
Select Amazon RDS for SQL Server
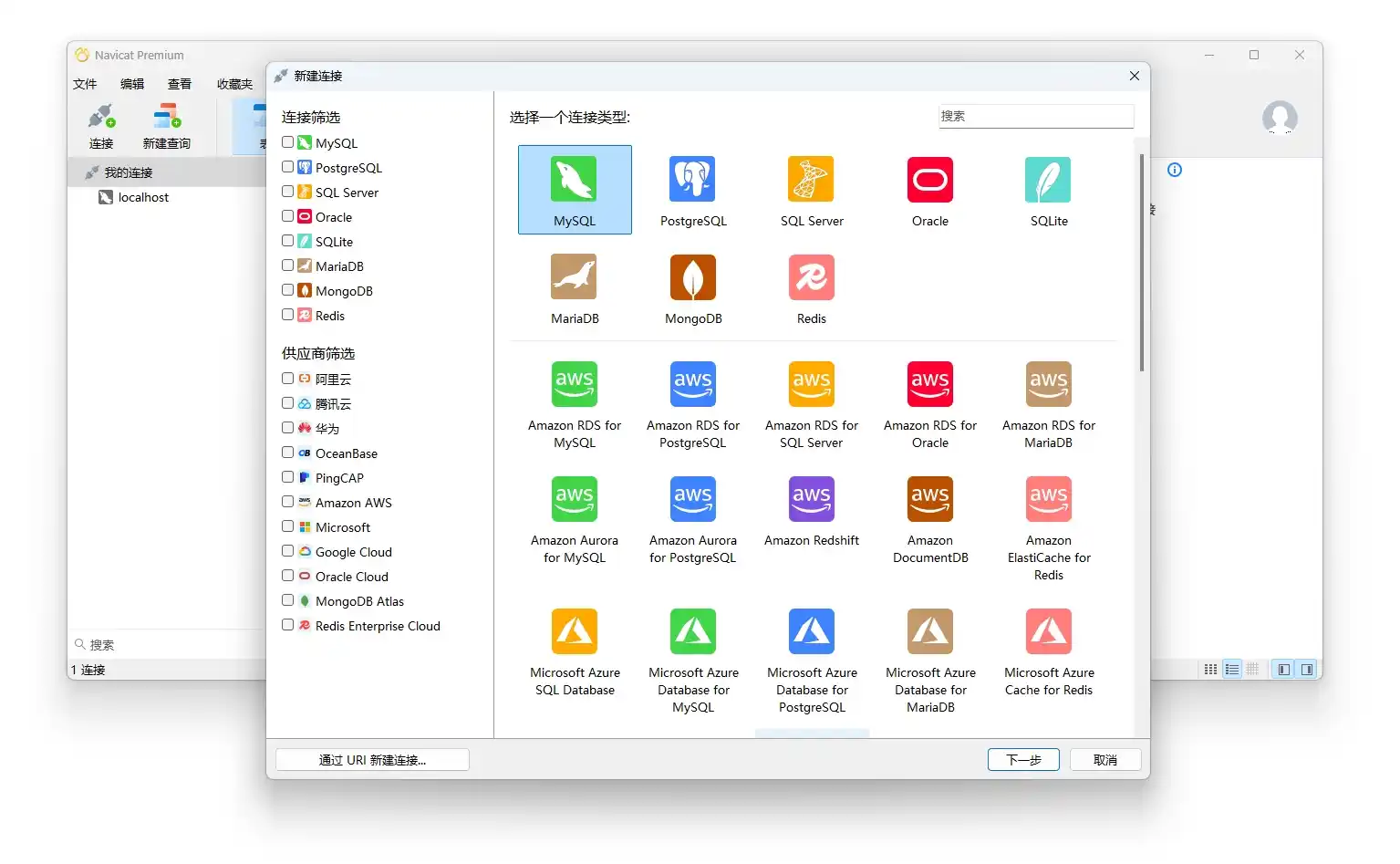[812, 405]
